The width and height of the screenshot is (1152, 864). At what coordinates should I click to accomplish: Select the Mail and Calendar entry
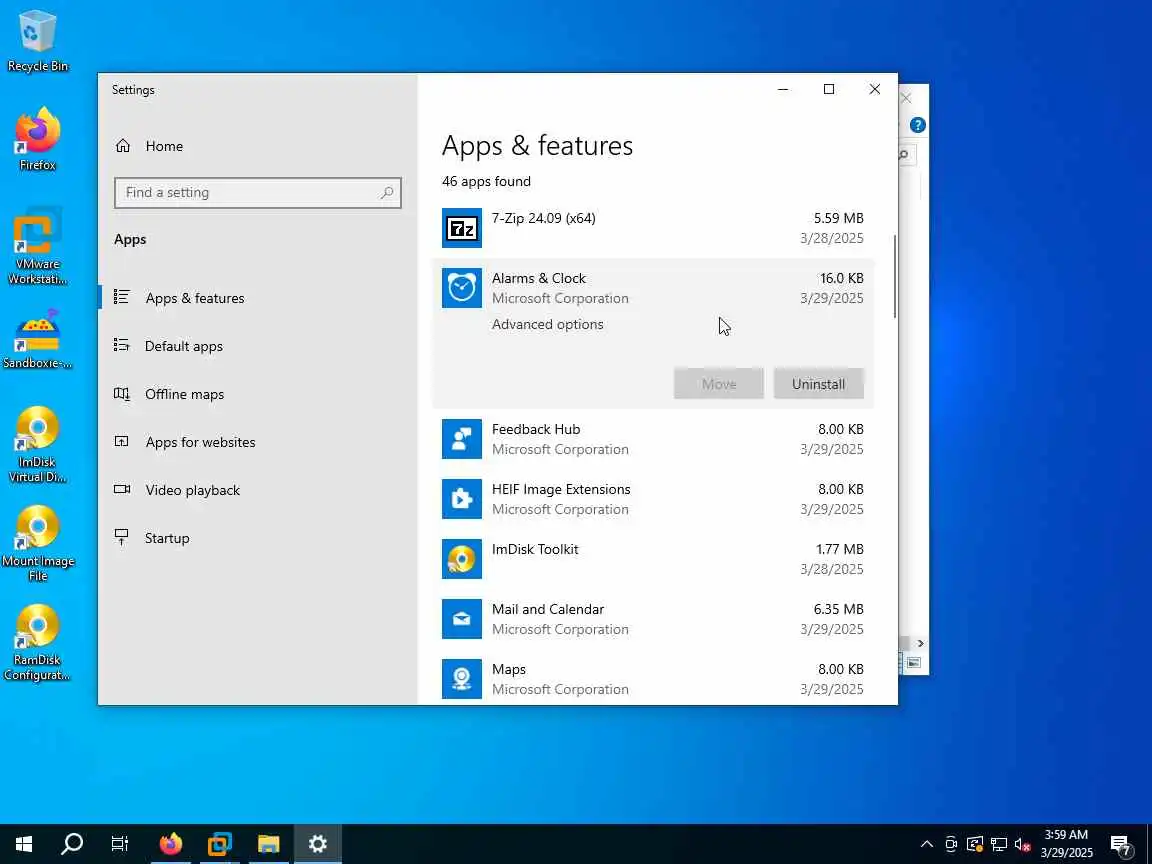653,619
